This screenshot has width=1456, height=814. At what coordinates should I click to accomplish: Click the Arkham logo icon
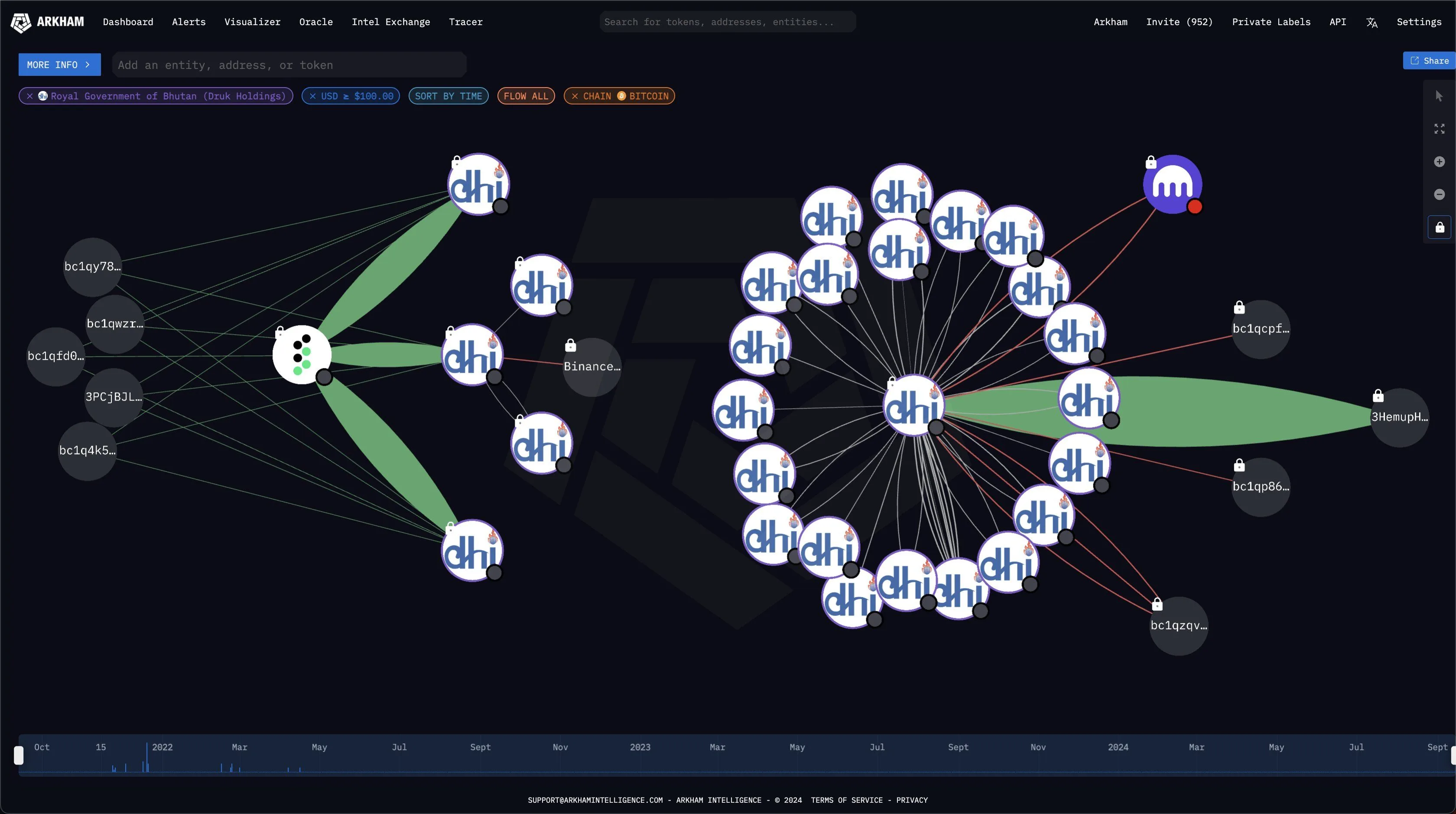tap(21, 23)
